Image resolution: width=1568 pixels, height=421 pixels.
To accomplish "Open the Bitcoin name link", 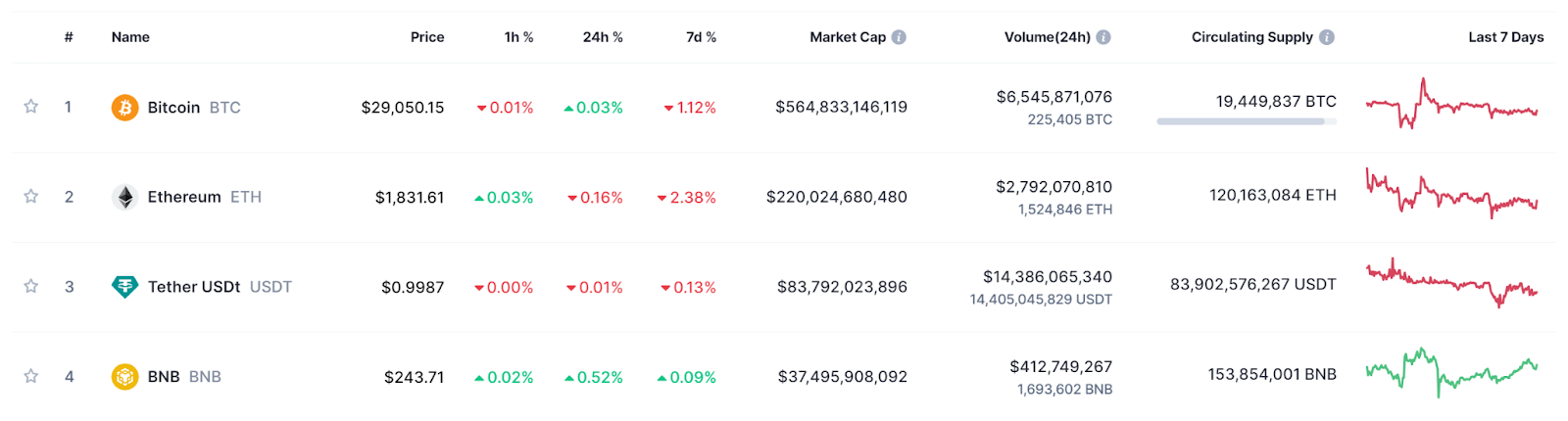I will (x=173, y=108).
